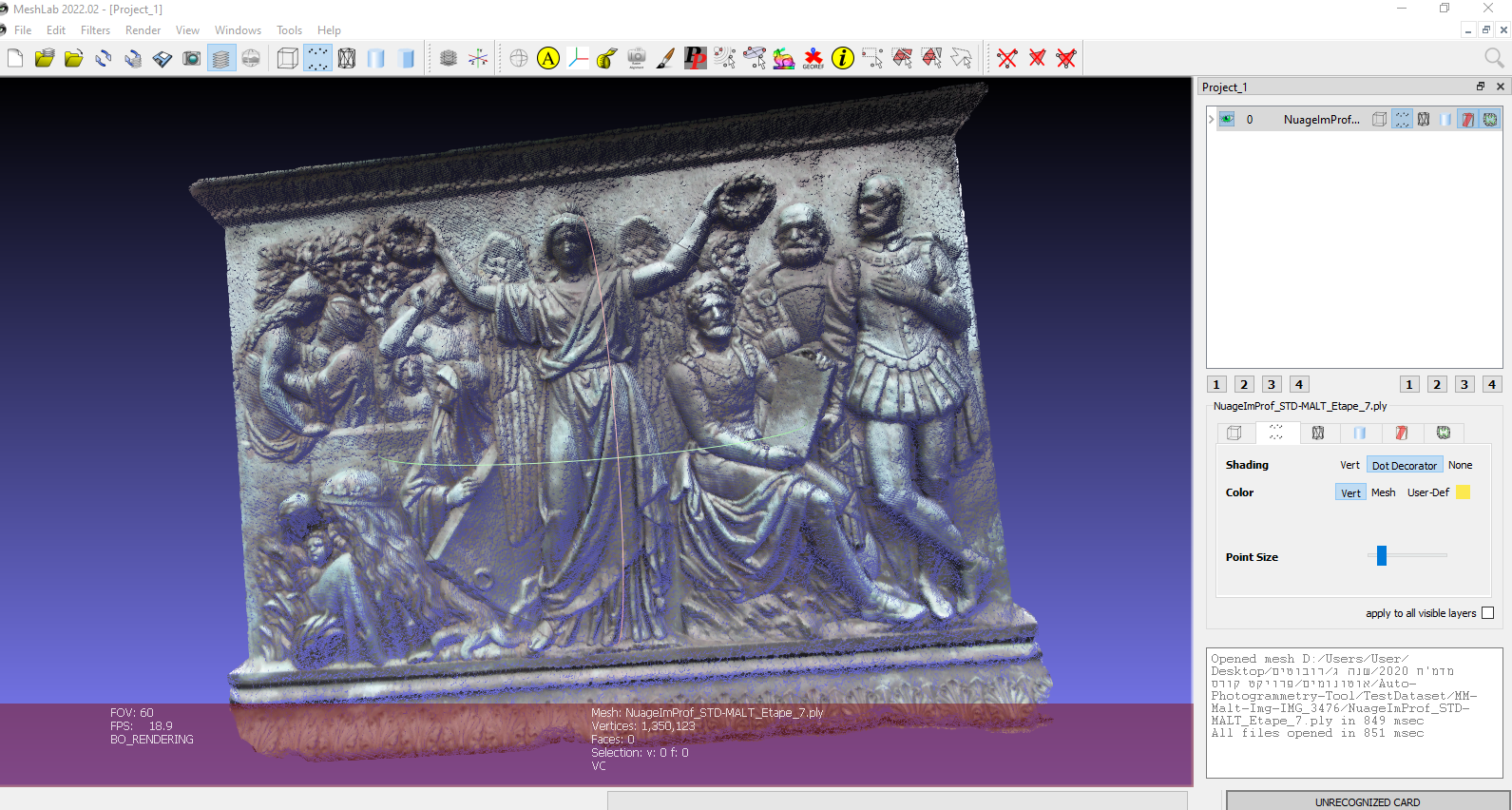Expand the NuageImProf layer row
The image size is (1512, 810).
point(1211,120)
